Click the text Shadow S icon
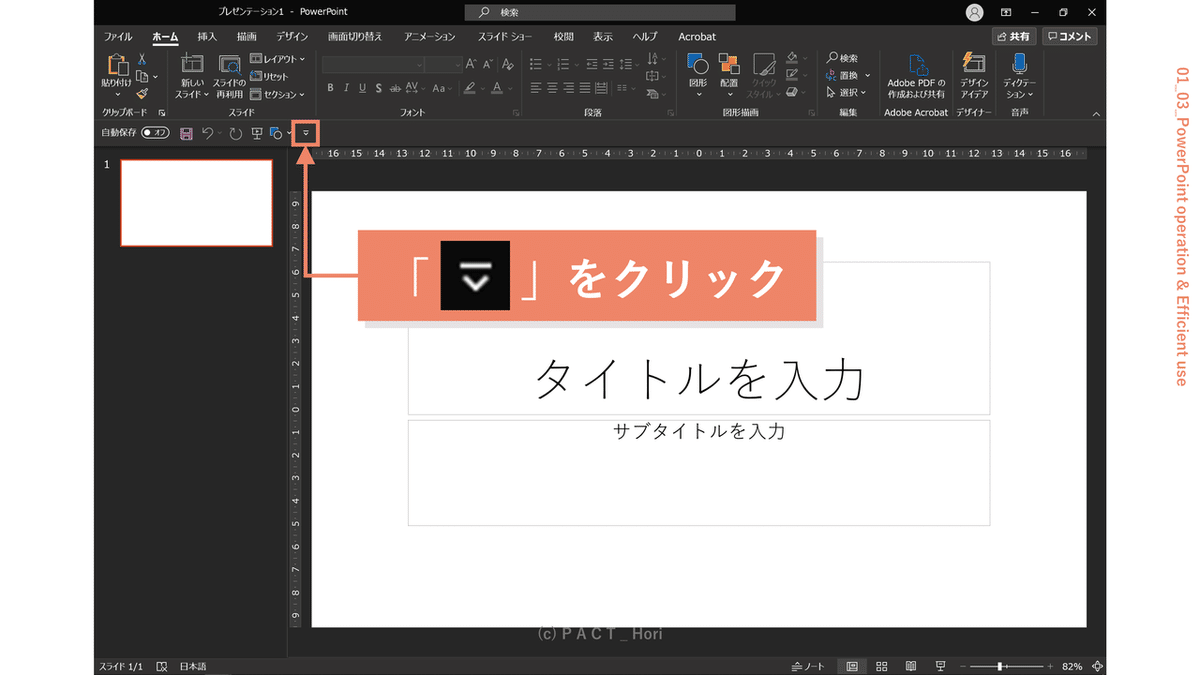1200x675 pixels. tap(379, 88)
